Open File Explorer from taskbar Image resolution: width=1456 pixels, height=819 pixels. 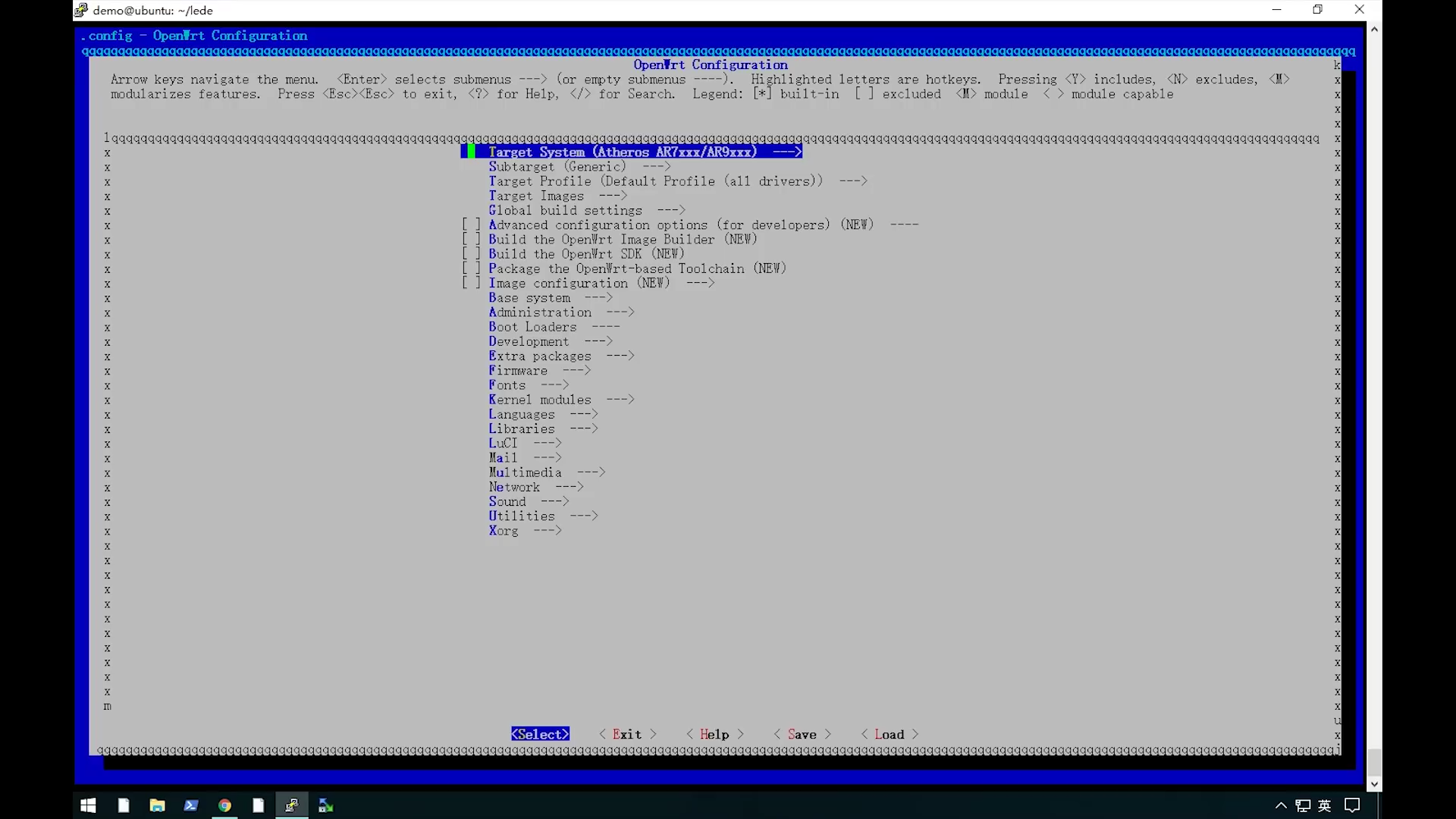pyautogui.click(x=157, y=805)
